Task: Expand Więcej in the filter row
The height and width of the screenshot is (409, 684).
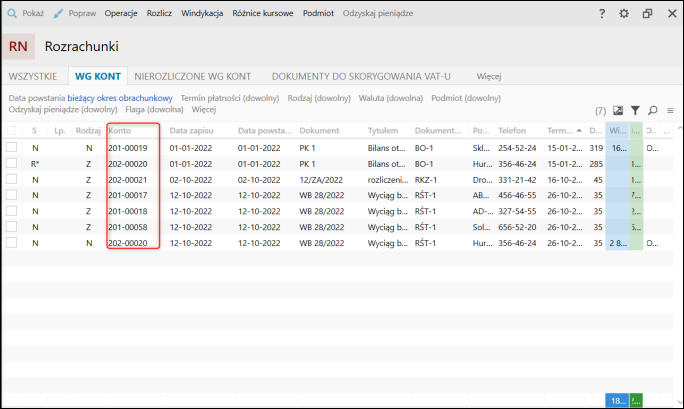Action: tap(204, 109)
